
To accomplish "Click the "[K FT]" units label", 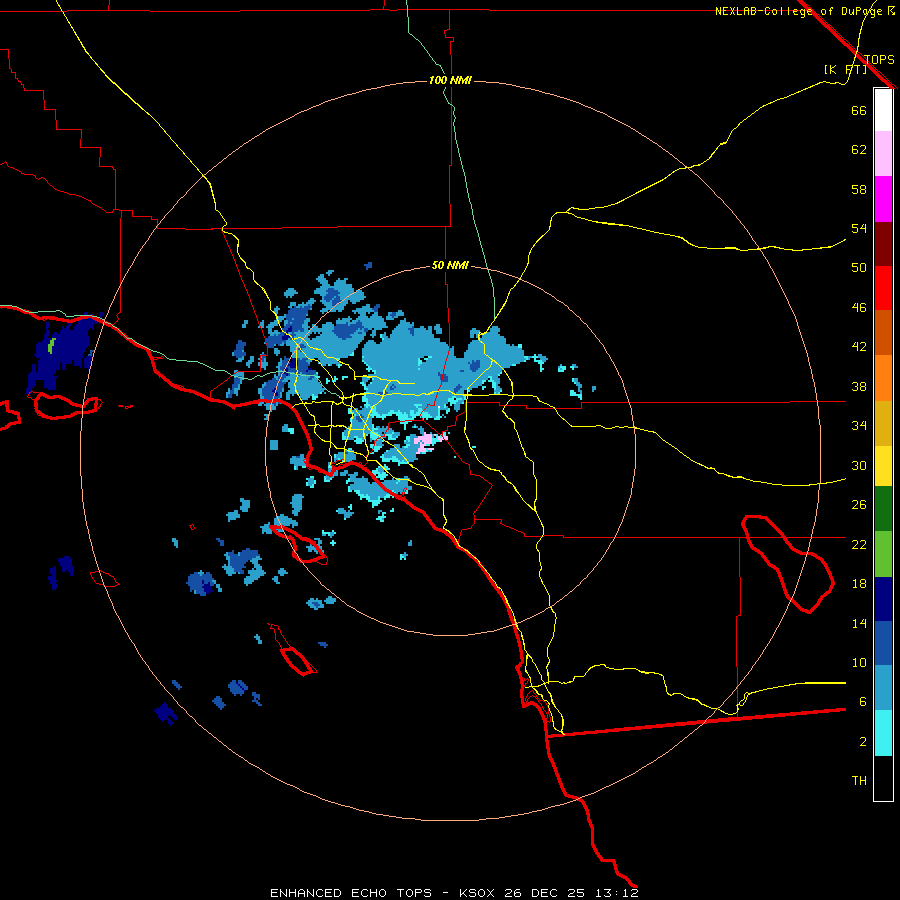I will pos(845,70).
